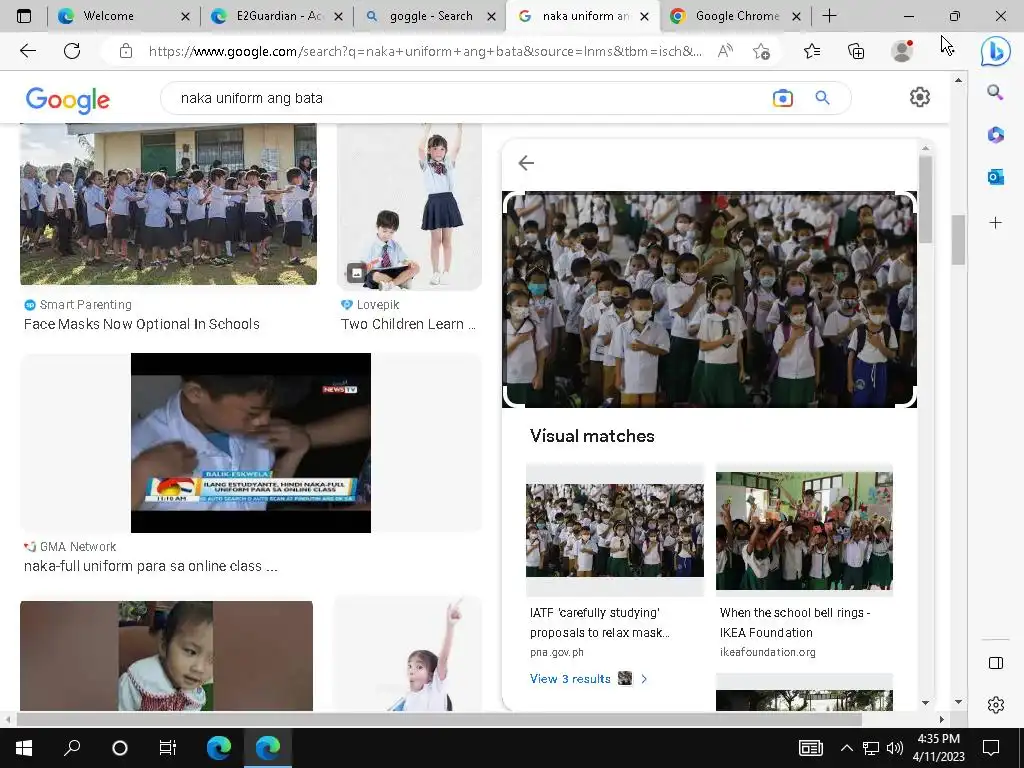This screenshot has height=768, width=1024.
Task: Open the large masked students preview image
Action: (x=709, y=299)
